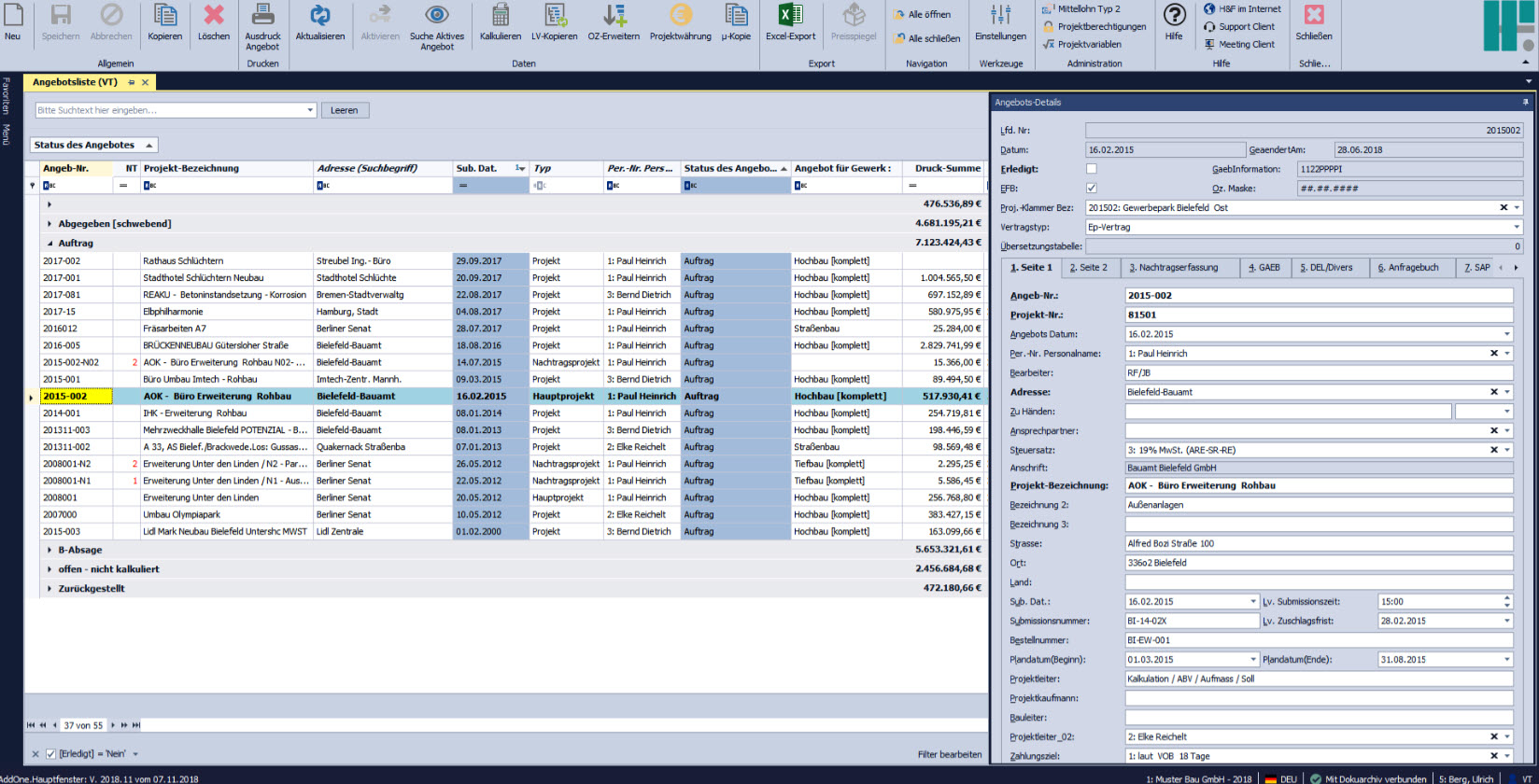The height and width of the screenshot is (784, 1539).
Task: Open the Kalkulieren calculator tool
Action: pyautogui.click(x=501, y=16)
